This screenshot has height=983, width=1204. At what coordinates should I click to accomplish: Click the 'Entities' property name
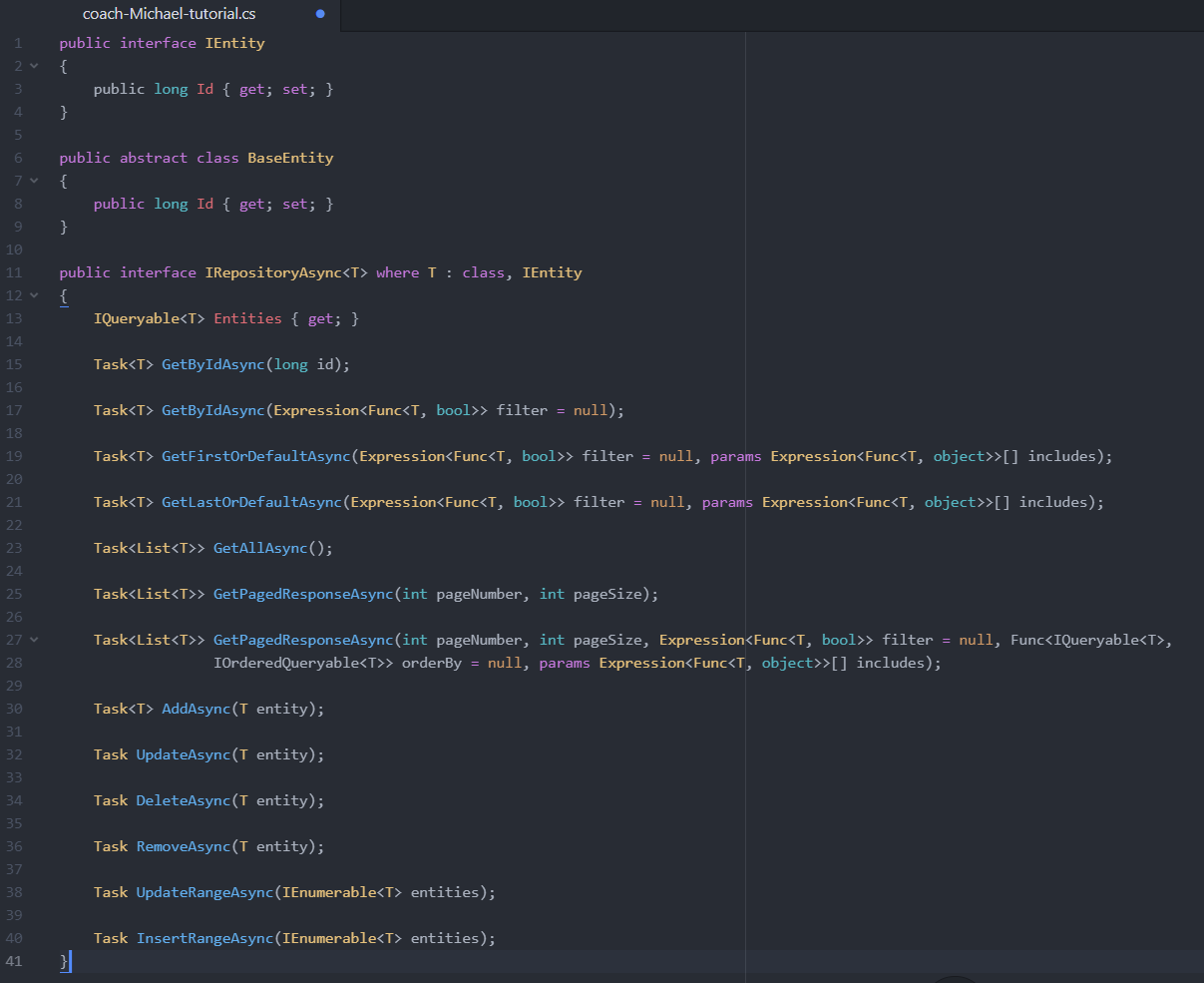coord(247,318)
